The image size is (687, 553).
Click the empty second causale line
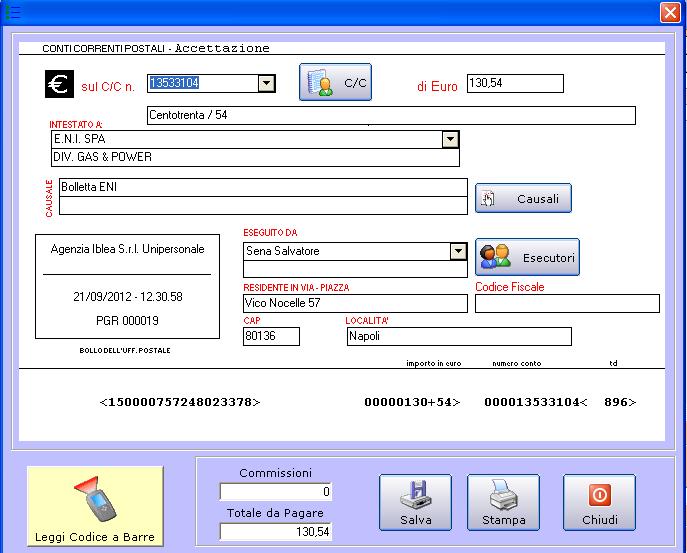(263, 206)
